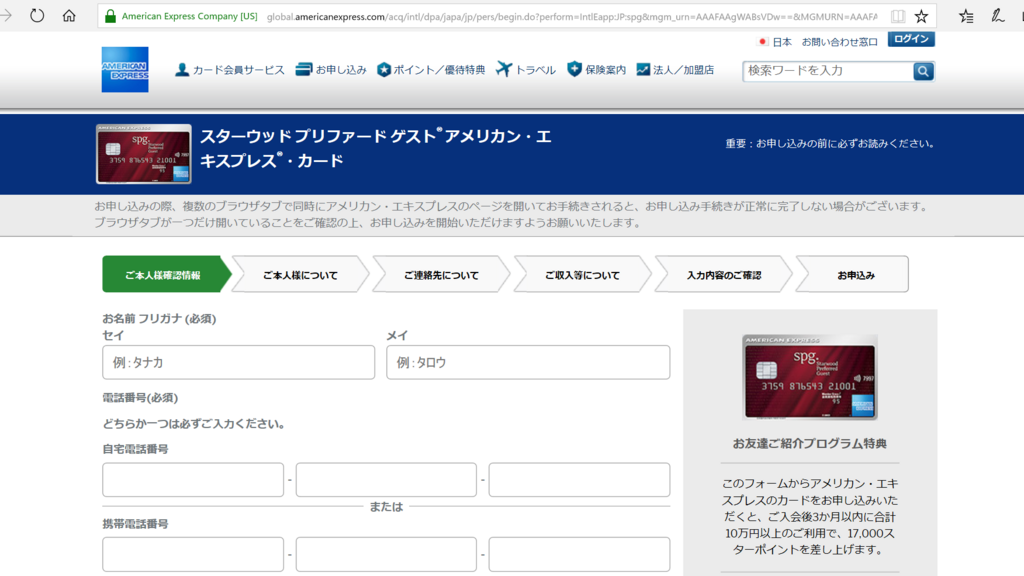Image resolution: width=1024 pixels, height=576 pixels.
Task: Open ポイント／優待特典 menu
Action: point(431,70)
